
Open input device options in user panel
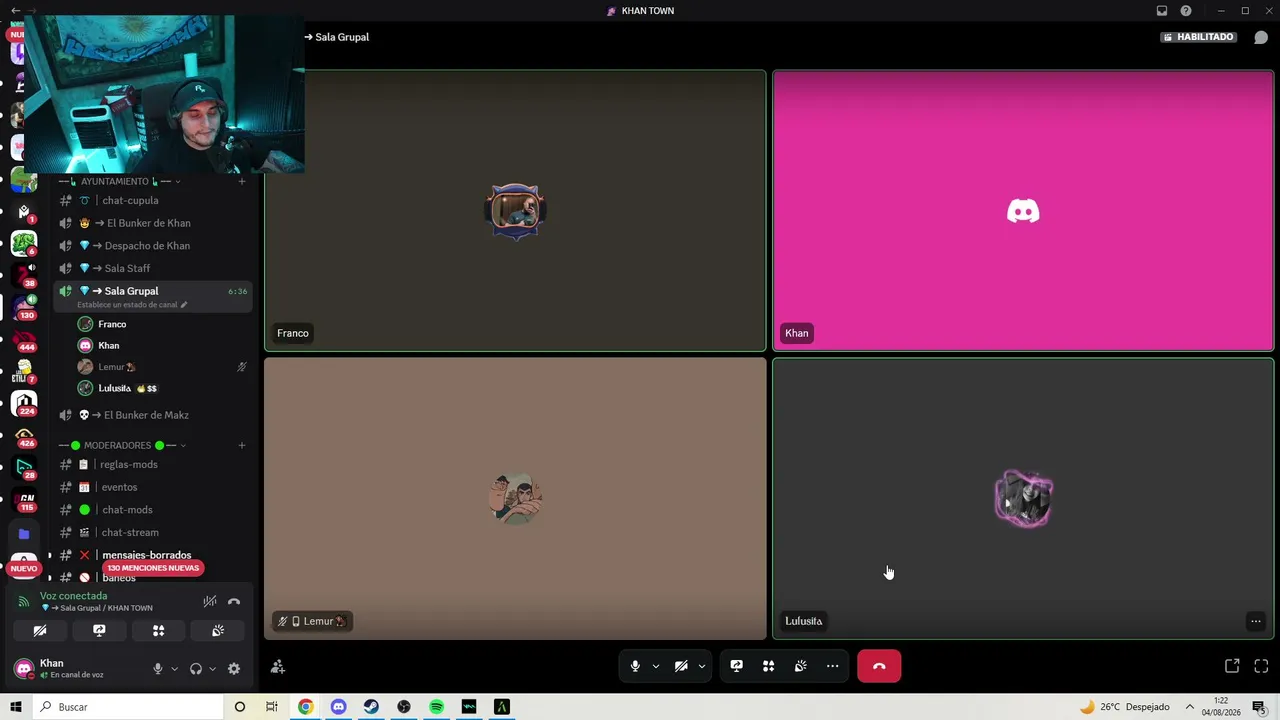click(x=174, y=669)
